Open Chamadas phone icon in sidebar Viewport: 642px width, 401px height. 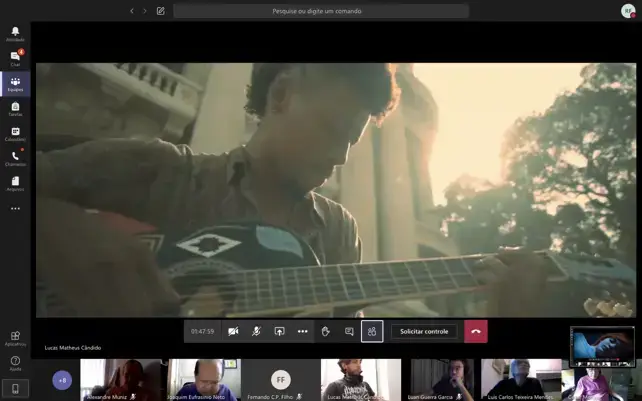pos(15,158)
